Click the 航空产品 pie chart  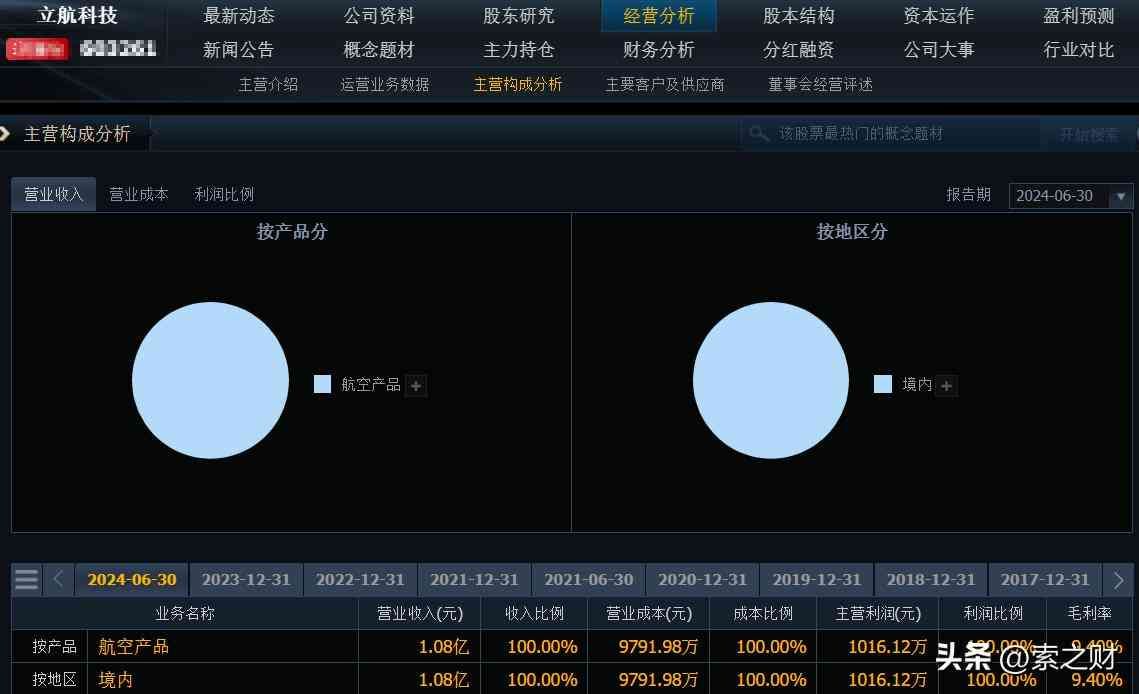(210, 381)
